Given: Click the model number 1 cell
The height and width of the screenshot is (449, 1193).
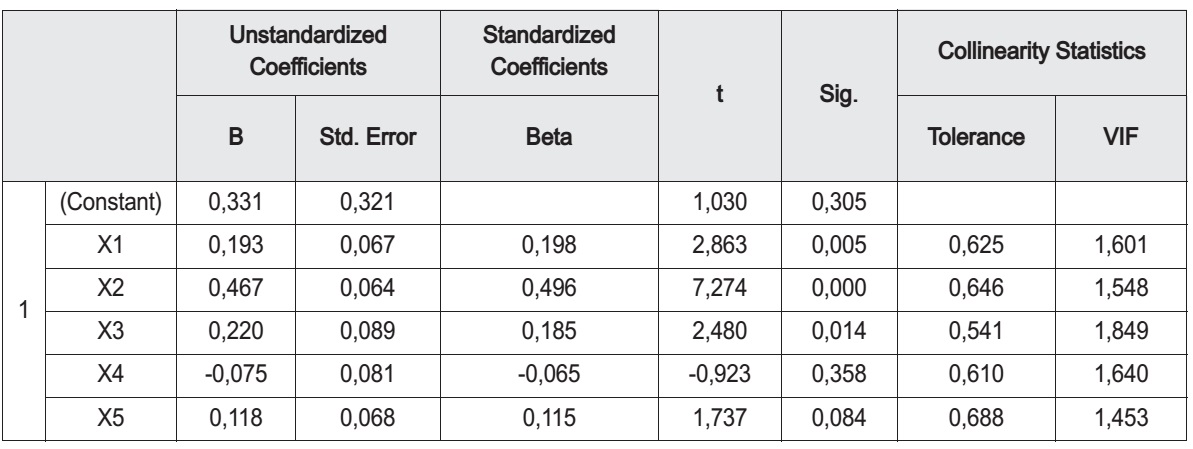Looking at the screenshot, I should [24, 310].
